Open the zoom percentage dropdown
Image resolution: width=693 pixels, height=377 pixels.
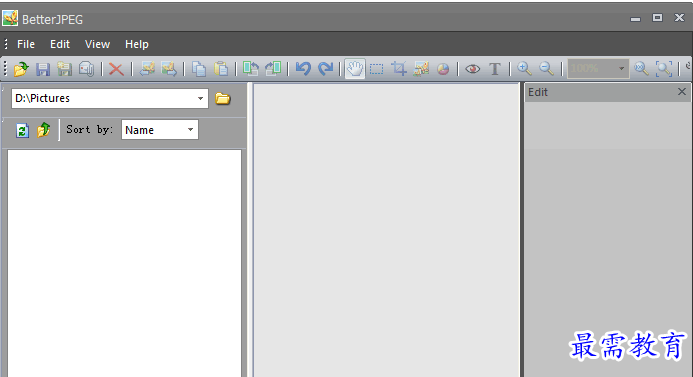[x=621, y=69]
